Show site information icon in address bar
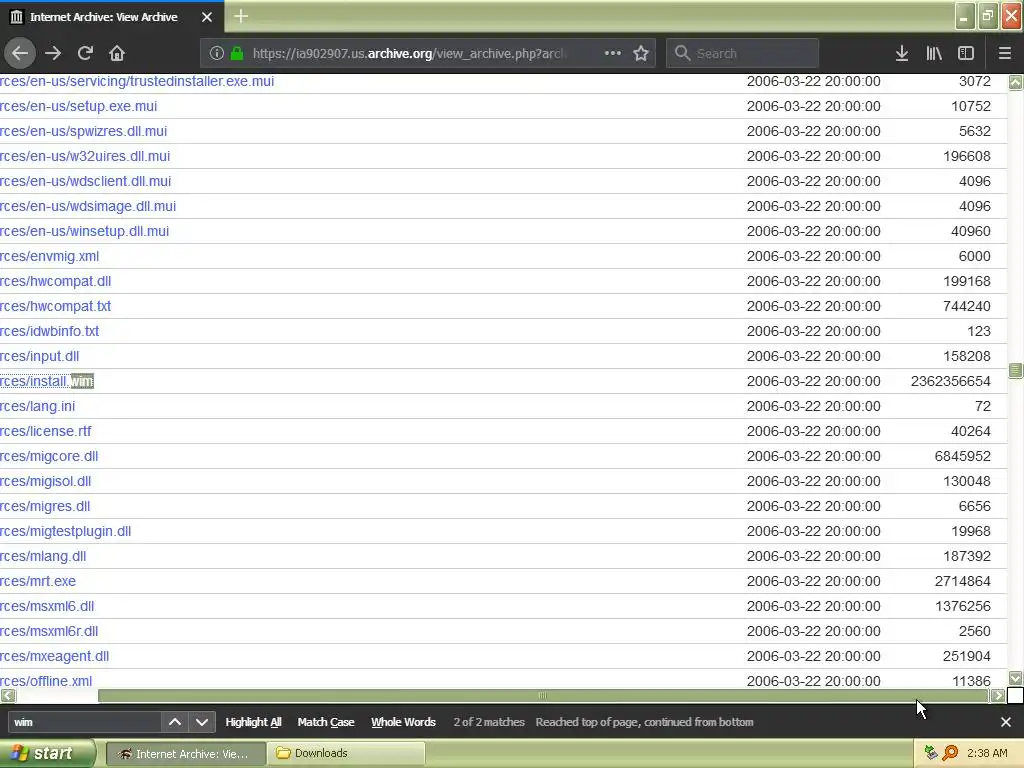1024x768 pixels. point(217,54)
